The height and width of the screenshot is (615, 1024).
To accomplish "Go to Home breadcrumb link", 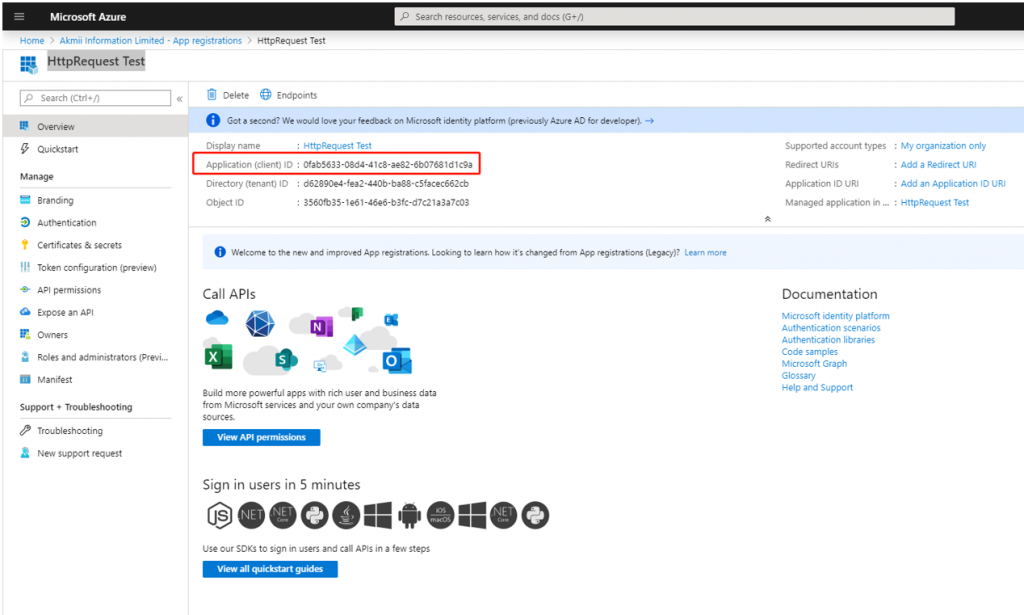I will pos(32,40).
